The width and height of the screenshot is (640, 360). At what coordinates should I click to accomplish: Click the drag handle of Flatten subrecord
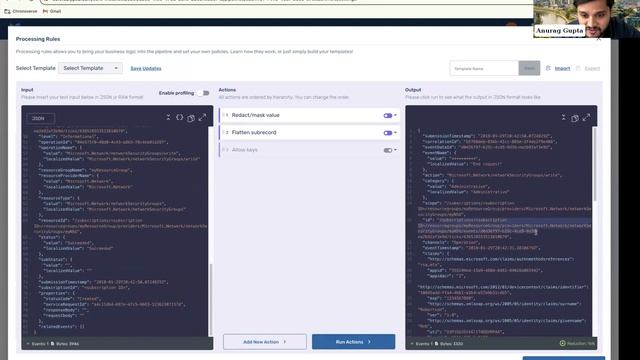223,132
